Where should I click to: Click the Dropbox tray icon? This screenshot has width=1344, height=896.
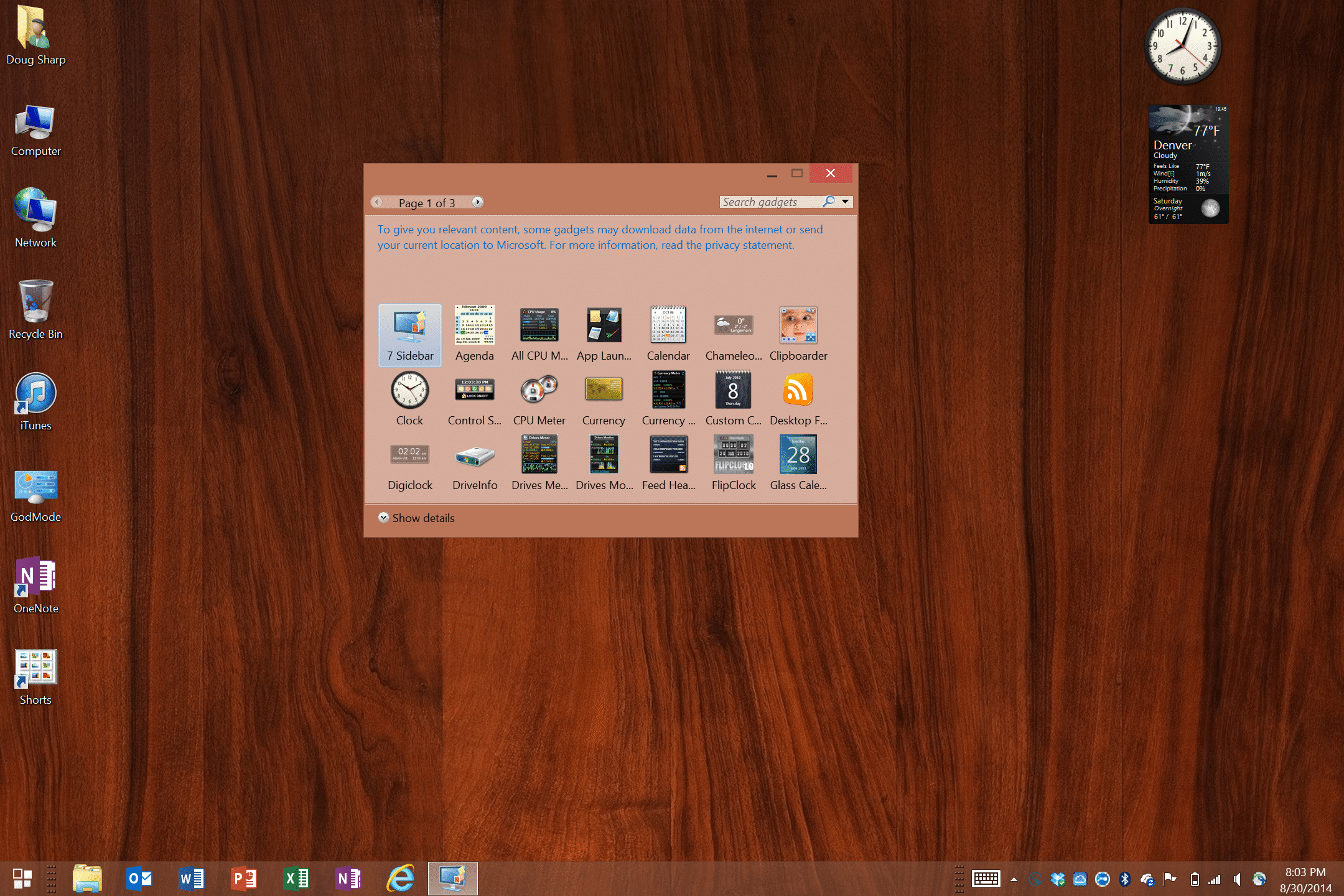point(1058,879)
